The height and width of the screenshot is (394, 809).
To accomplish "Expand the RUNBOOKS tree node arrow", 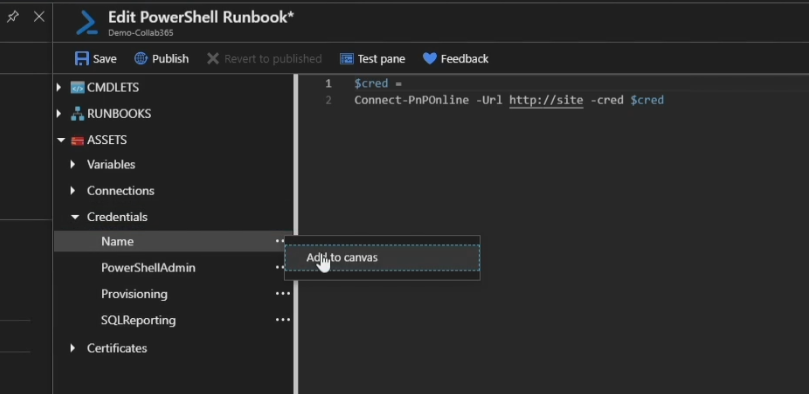I will coord(58,114).
